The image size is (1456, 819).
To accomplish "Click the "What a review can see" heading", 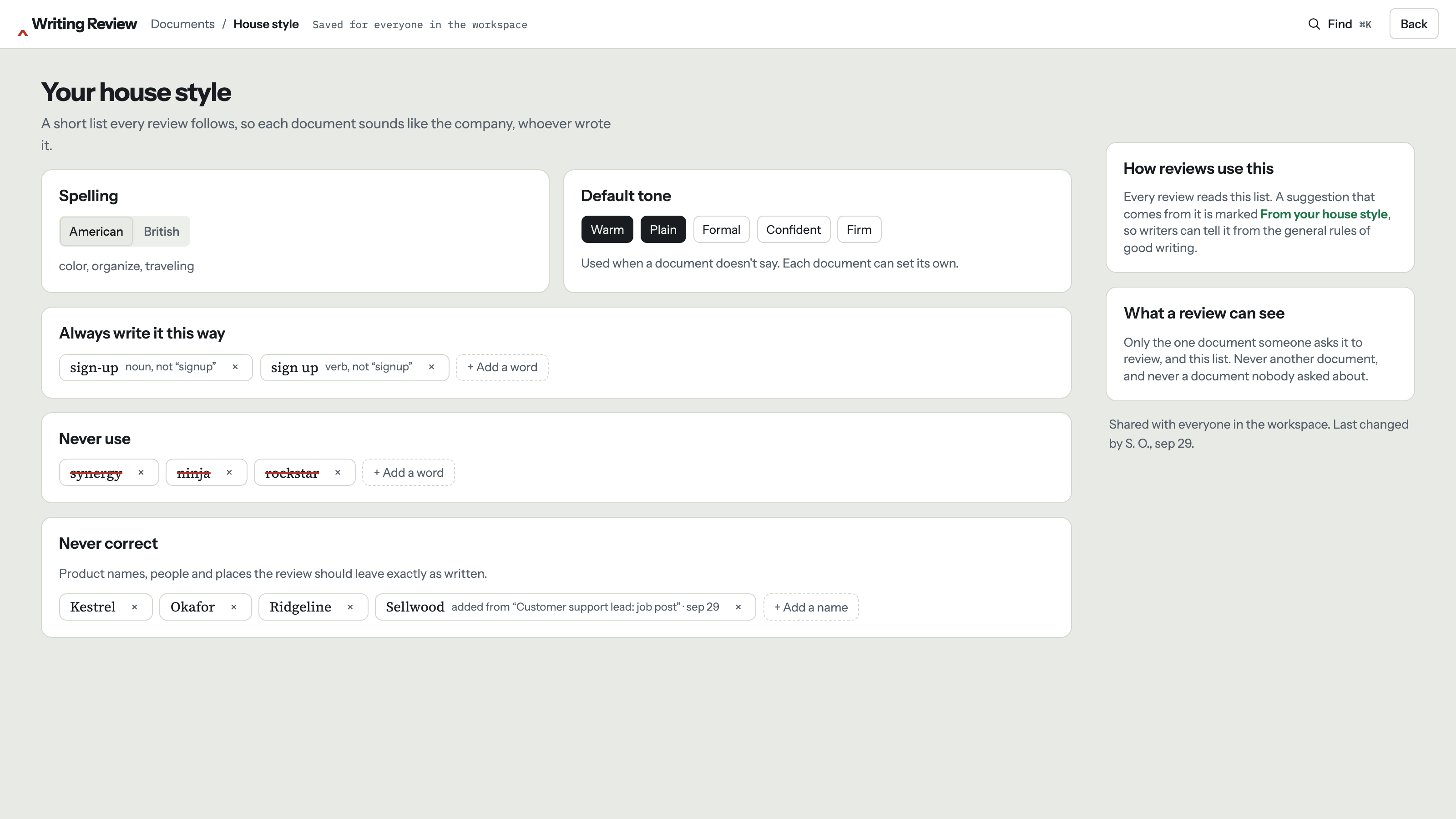I will [1204, 313].
